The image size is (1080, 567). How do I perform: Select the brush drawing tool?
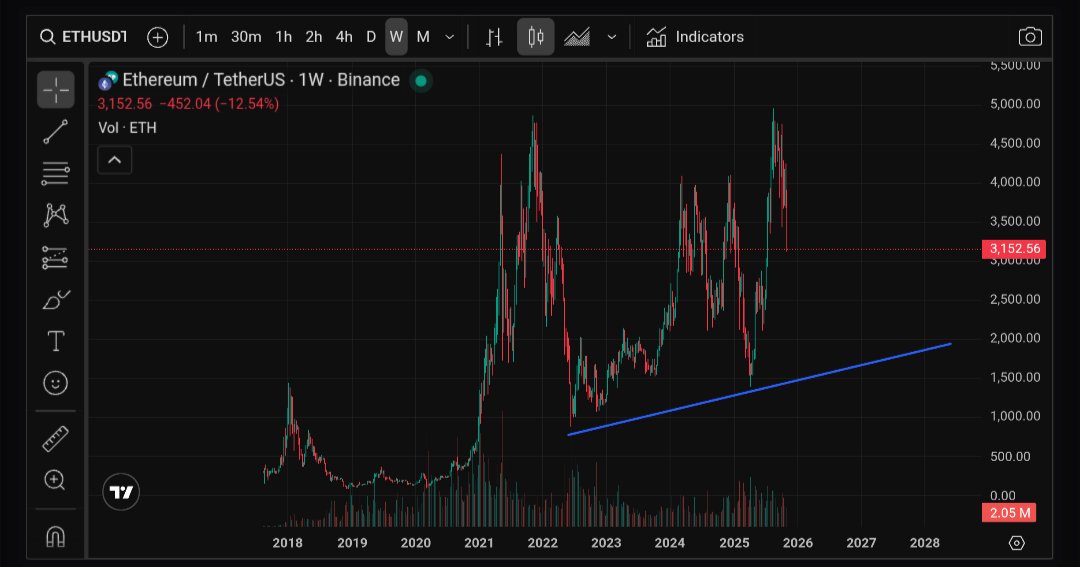56,300
